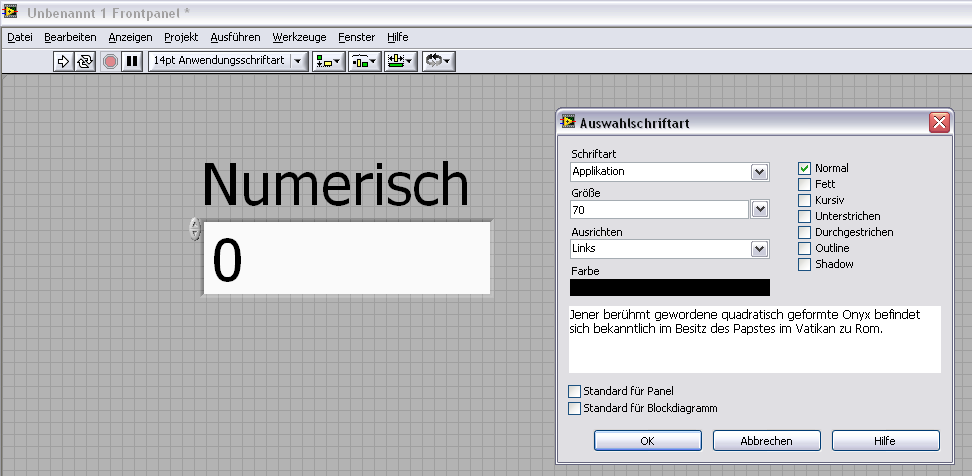Click the Pause toolbar icon

(131, 61)
